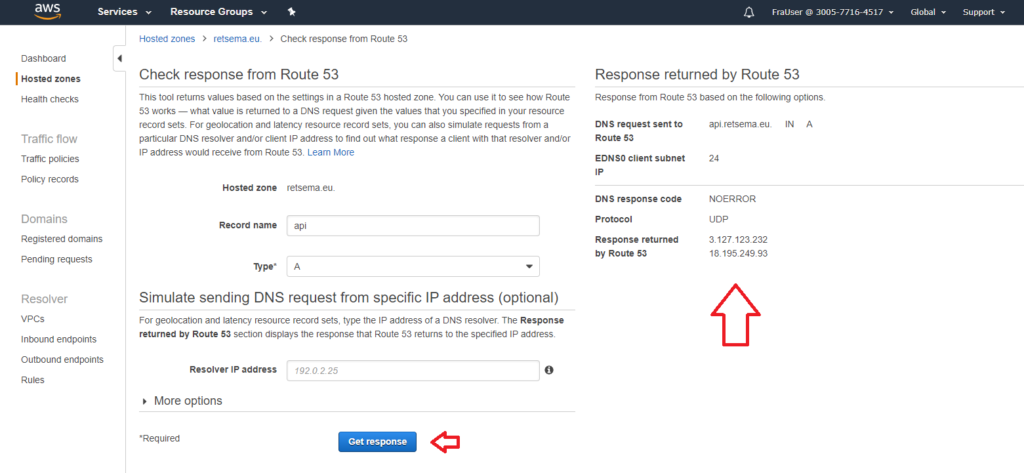Screen dimensions: 1024x473
Task: Open the Type dropdown showing A
Action: point(413,266)
